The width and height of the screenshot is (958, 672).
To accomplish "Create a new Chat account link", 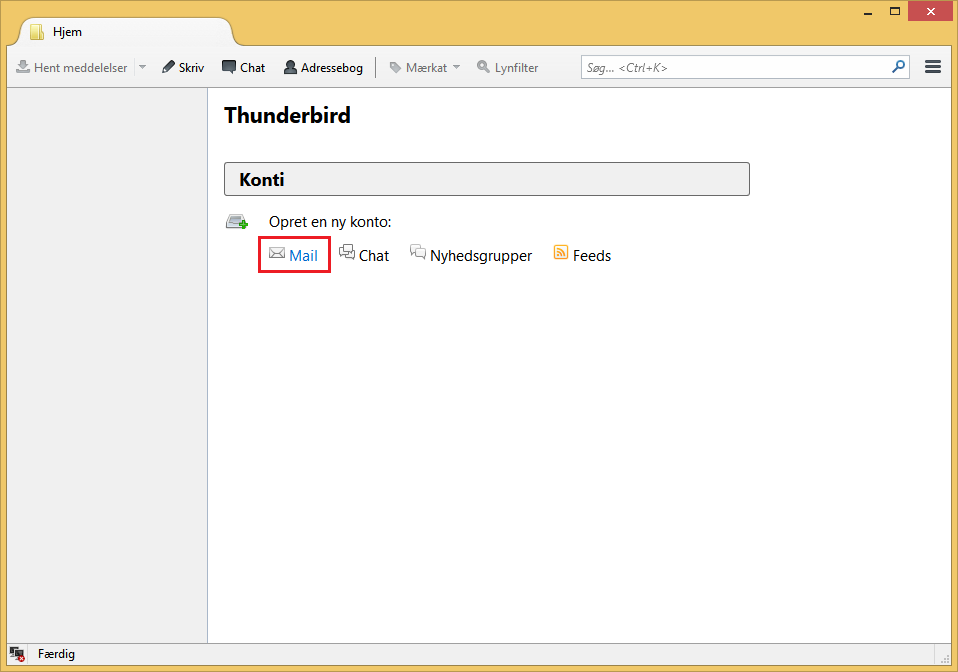I will point(364,255).
